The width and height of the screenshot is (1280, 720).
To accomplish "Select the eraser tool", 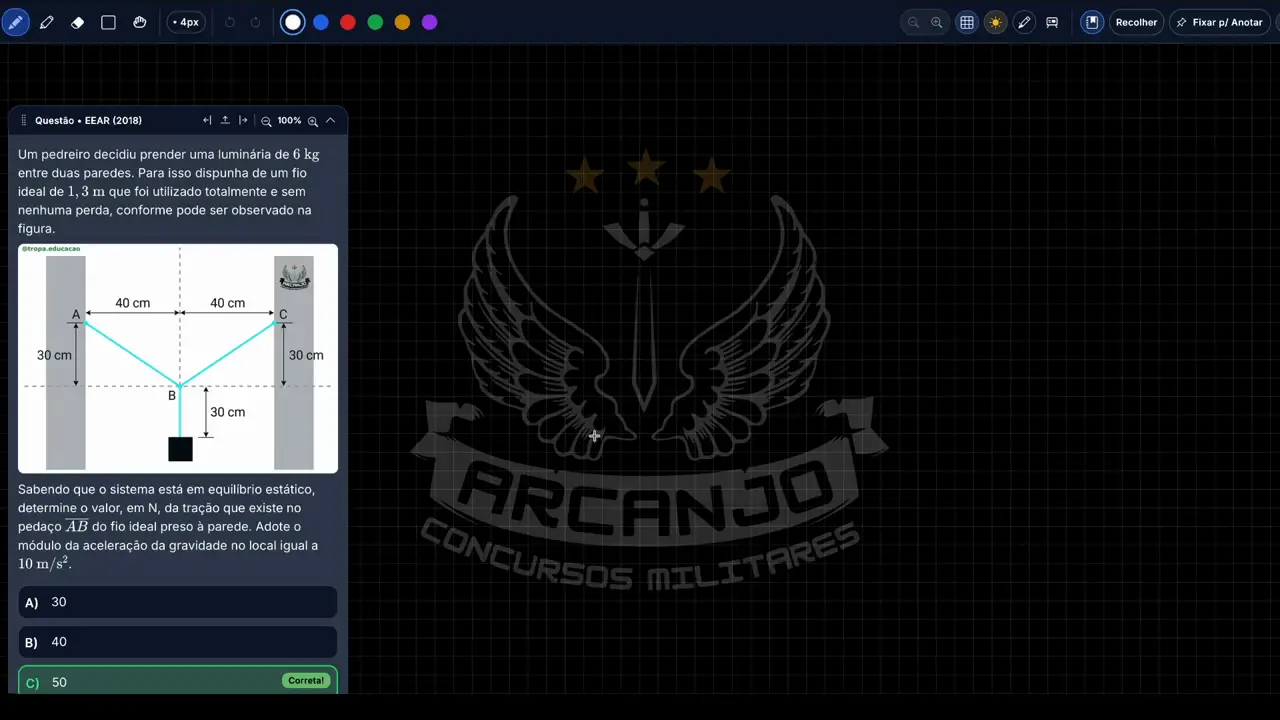I will click(78, 22).
